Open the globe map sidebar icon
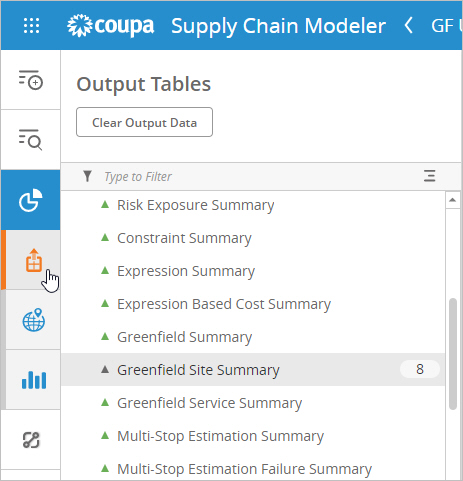This screenshot has height=481, width=463. coord(34,320)
